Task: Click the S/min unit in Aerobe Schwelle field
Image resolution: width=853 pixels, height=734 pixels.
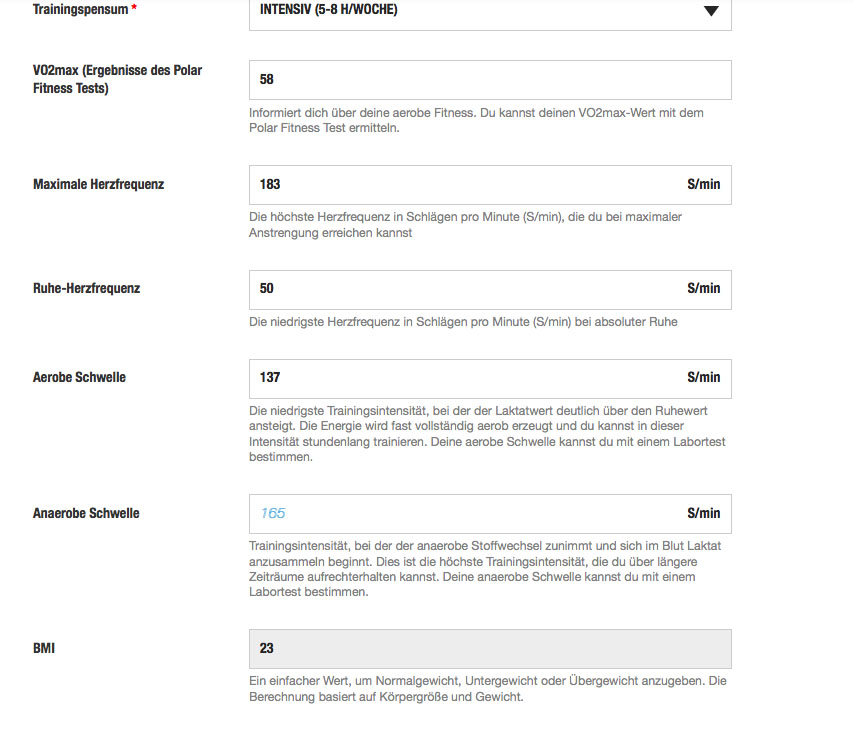Action: click(703, 378)
